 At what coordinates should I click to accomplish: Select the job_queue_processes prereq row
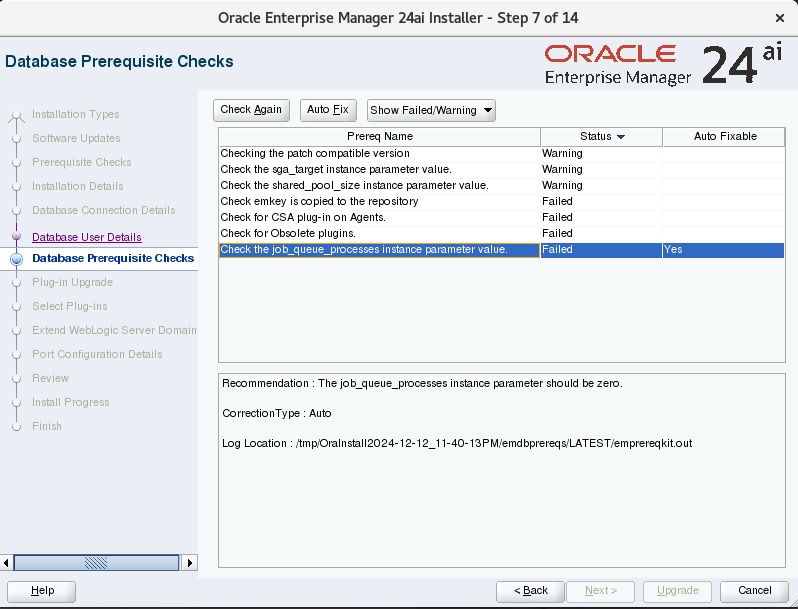click(501, 250)
